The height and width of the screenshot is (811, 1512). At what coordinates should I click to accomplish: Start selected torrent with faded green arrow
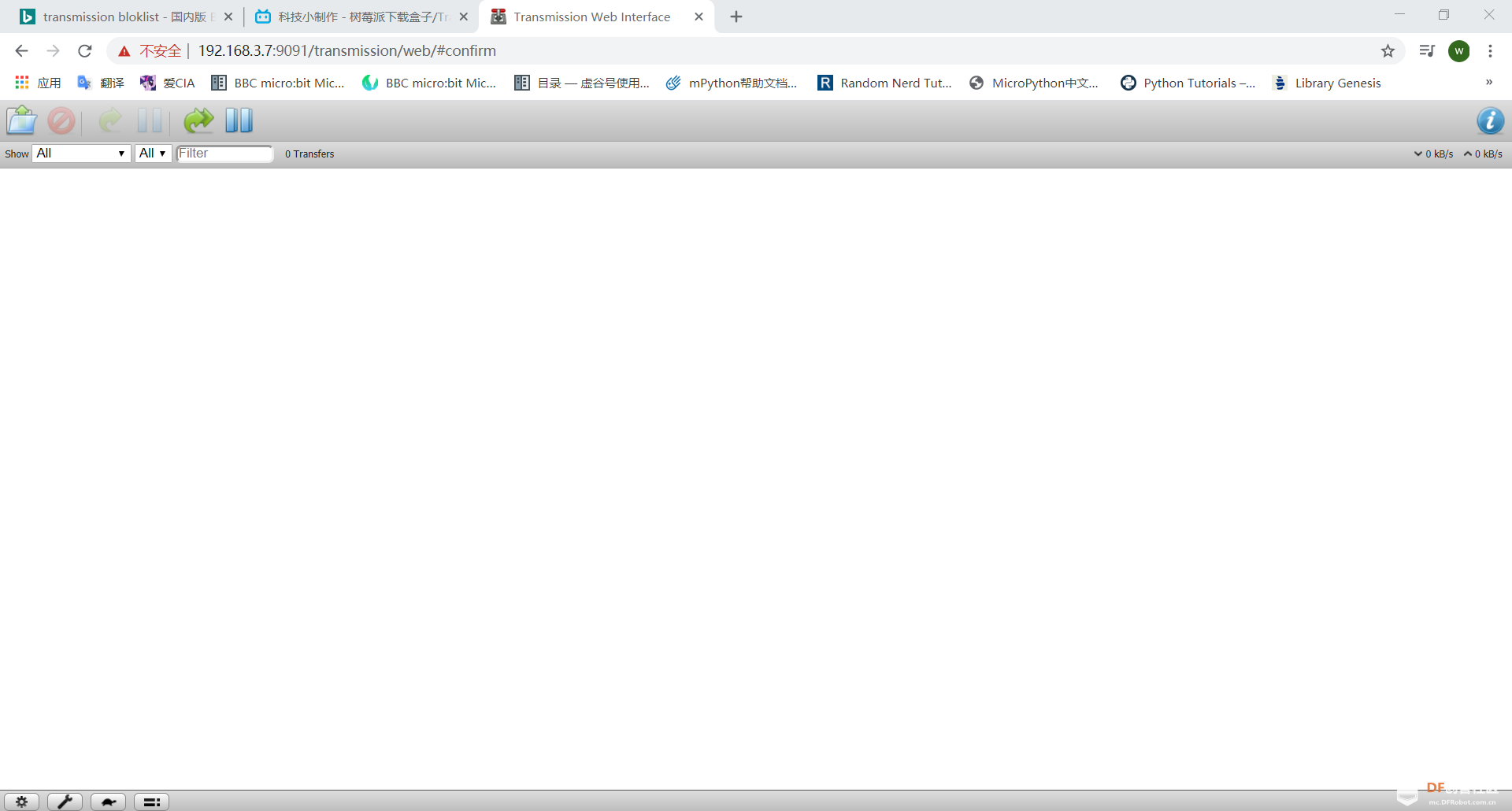coord(110,120)
